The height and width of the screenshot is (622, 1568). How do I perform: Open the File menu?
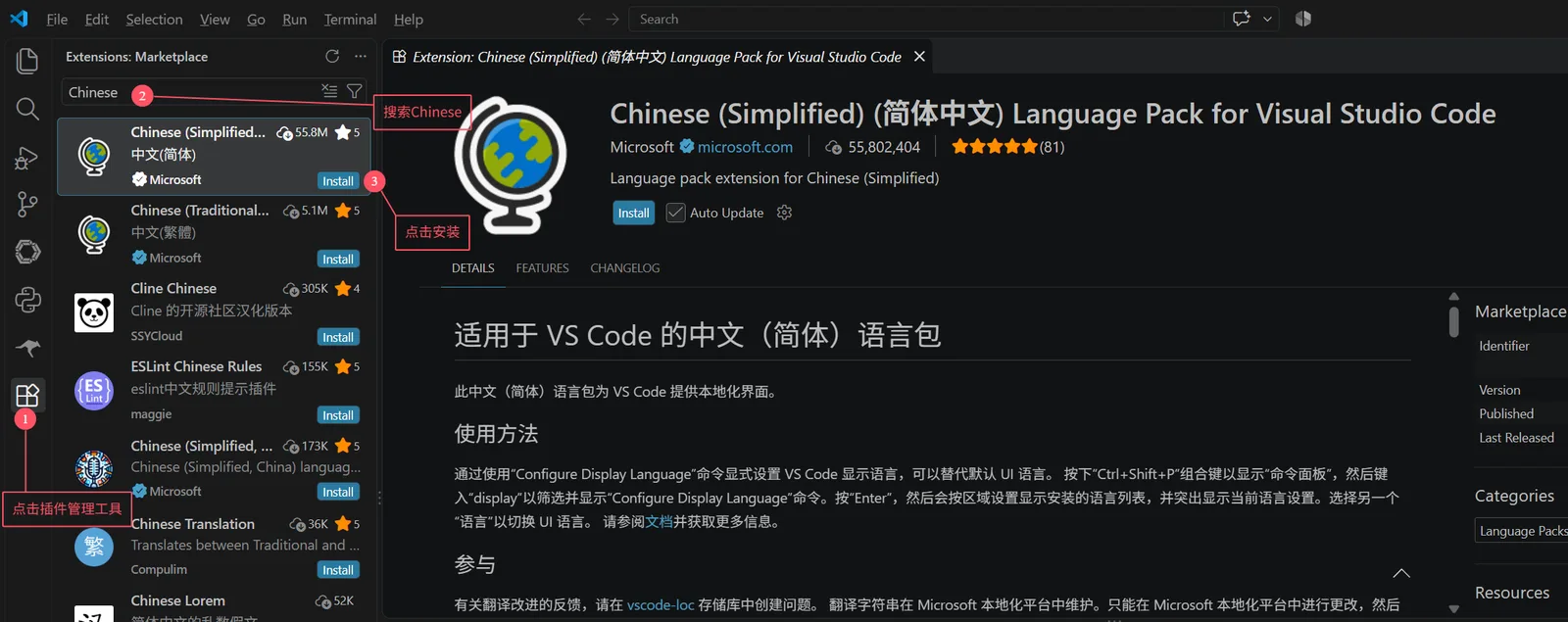point(57,20)
